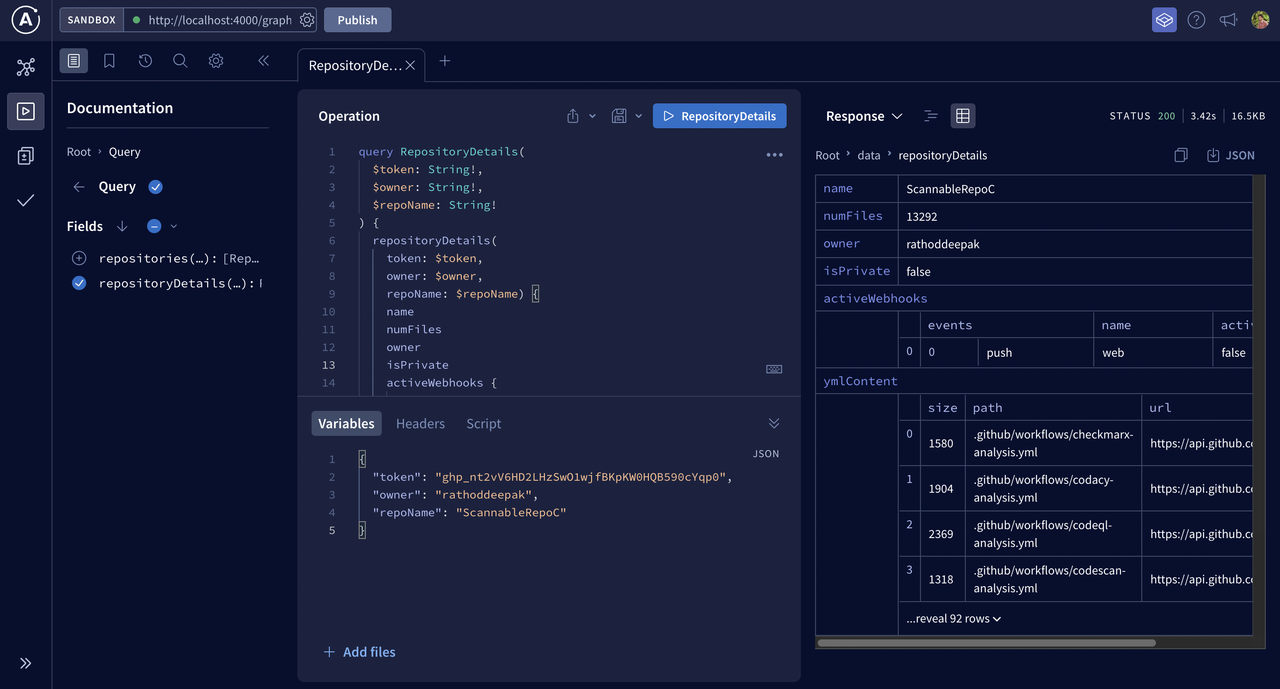Toggle the Query checkmark in Documentation
This screenshot has height=689, width=1280.
coord(155,187)
